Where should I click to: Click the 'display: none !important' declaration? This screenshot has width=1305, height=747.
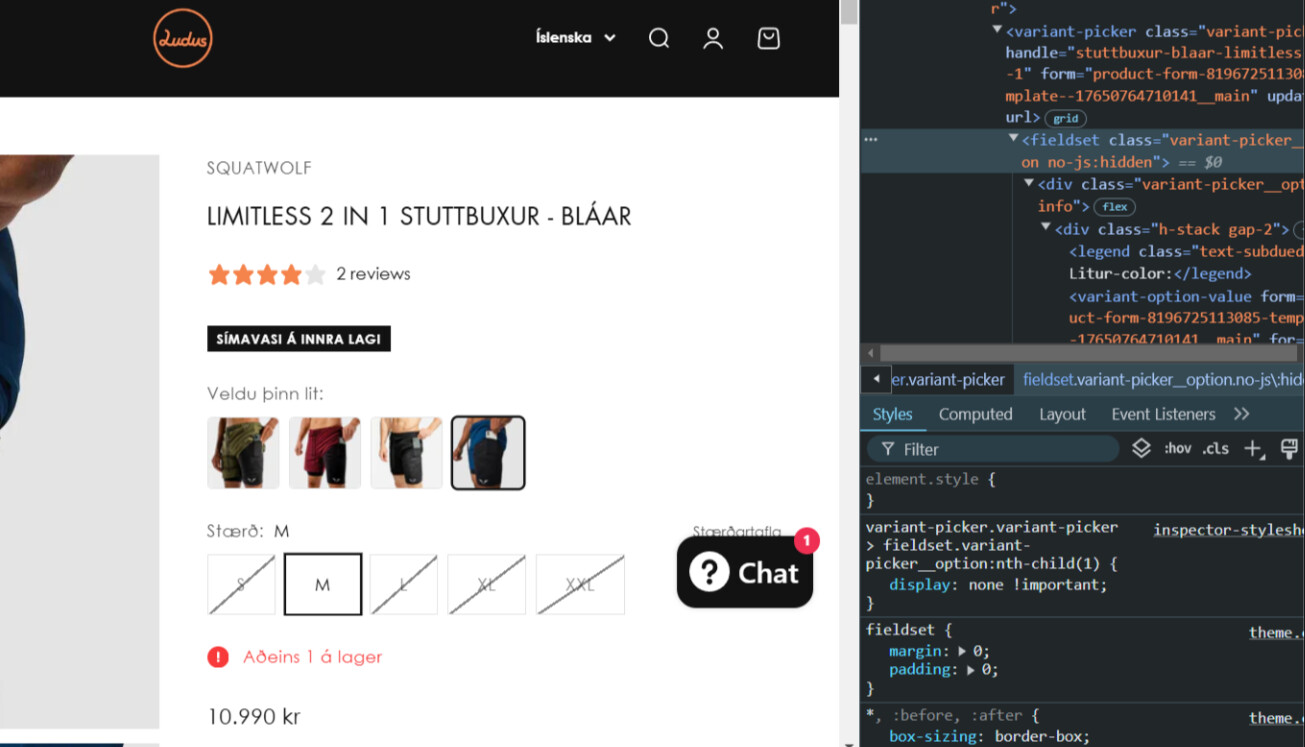(x=998, y=585)
